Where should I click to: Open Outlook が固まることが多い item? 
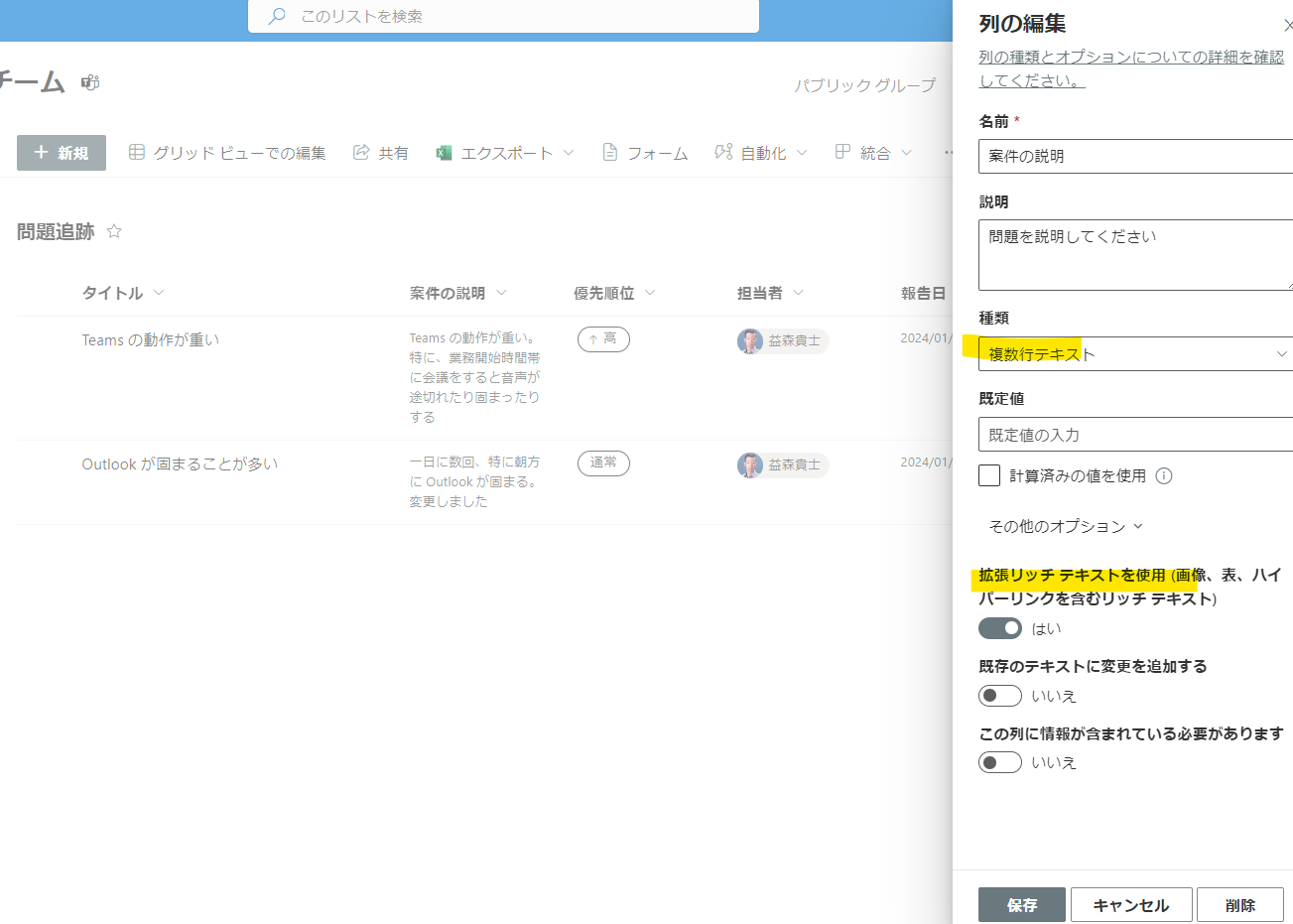(180, 463)
